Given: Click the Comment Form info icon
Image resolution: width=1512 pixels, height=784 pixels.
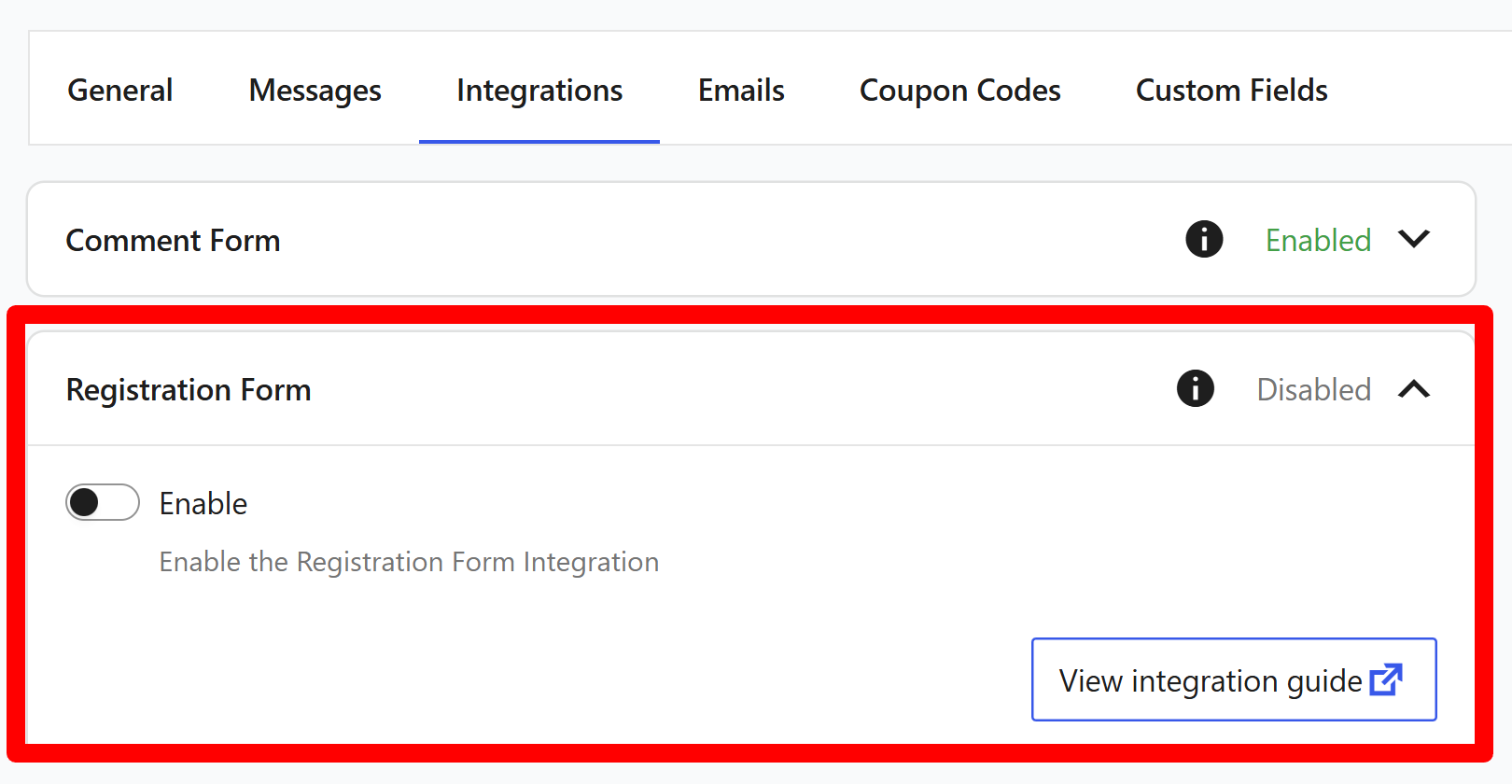Looking at the screenshot, I should pyautogui.click(x=1204, y=240).
